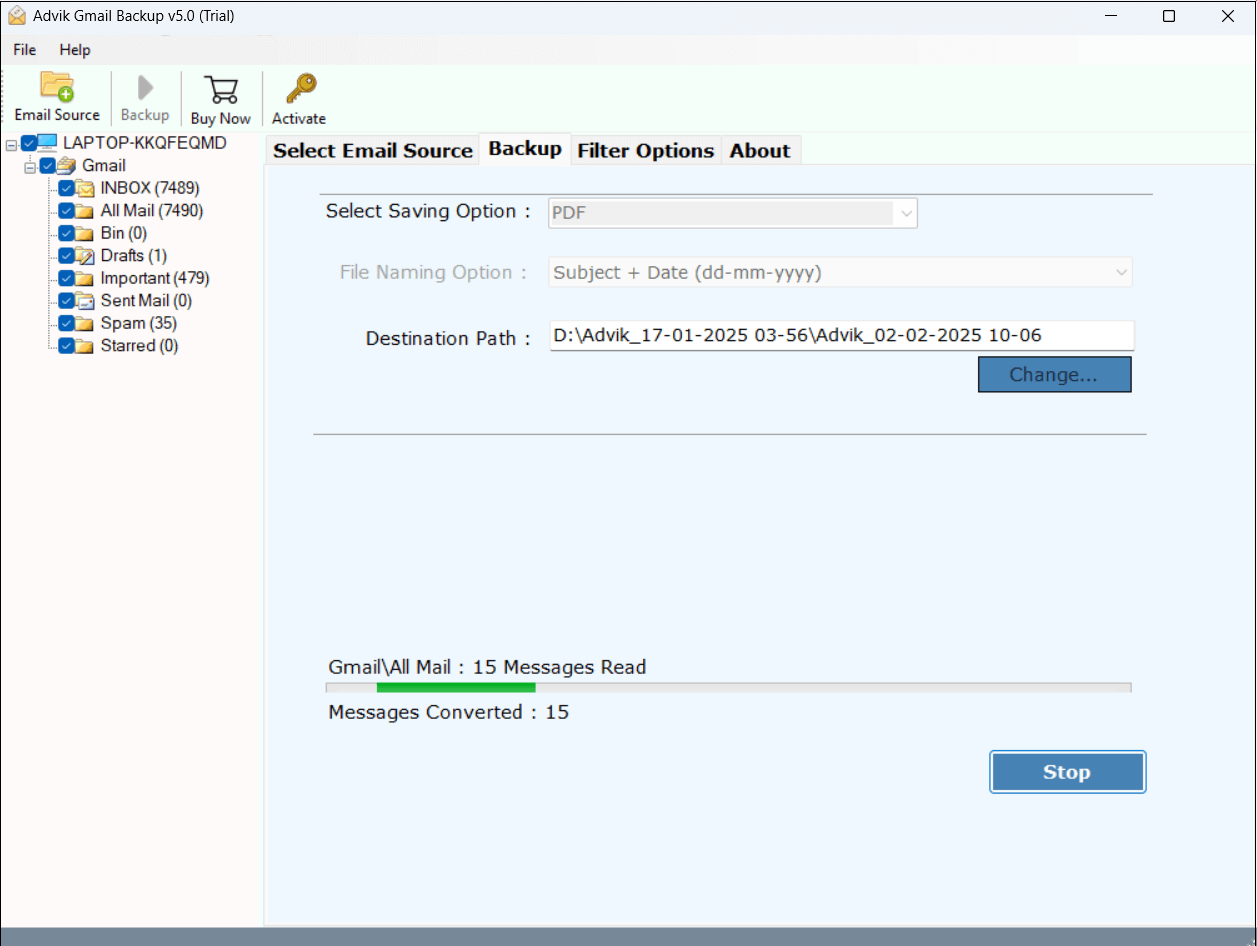Switch to Select Email Source tab
This screenshot has height=946, width=1257.
372,150
